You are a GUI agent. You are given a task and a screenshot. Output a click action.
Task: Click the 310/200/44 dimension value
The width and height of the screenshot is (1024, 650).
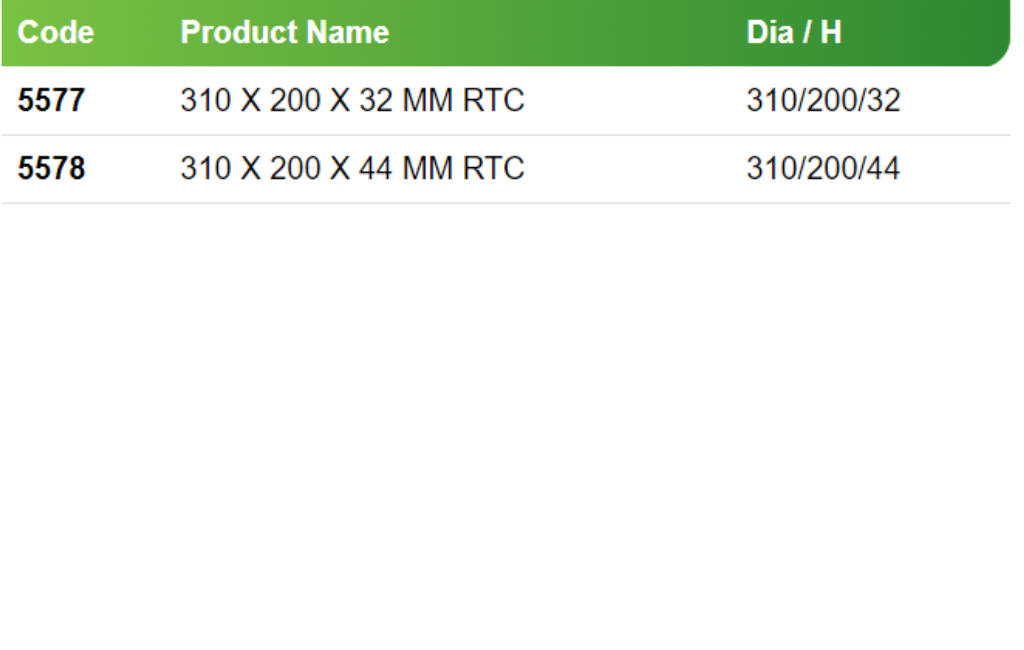tap(823, 169)
